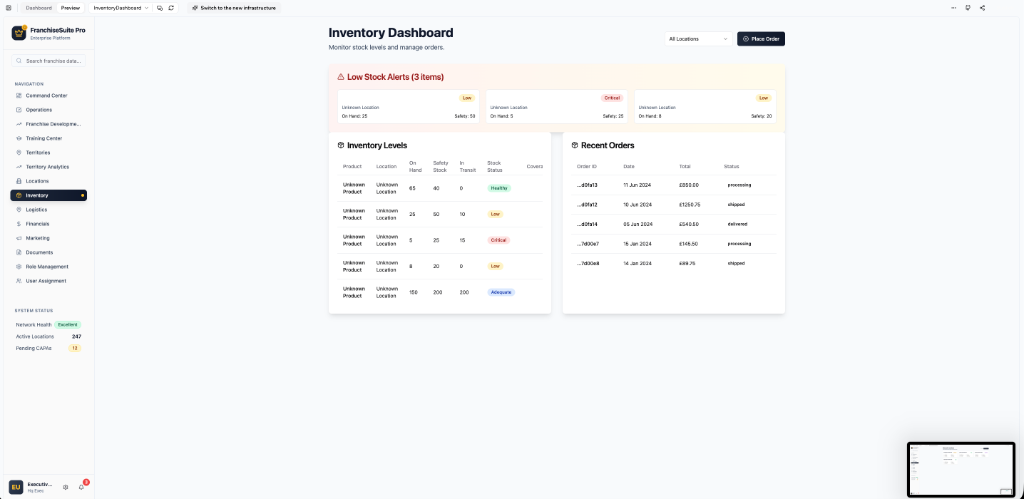Click the Territory Analytics trend icon
Viewport: 1024px width, 499px height.
pos(19,167)
